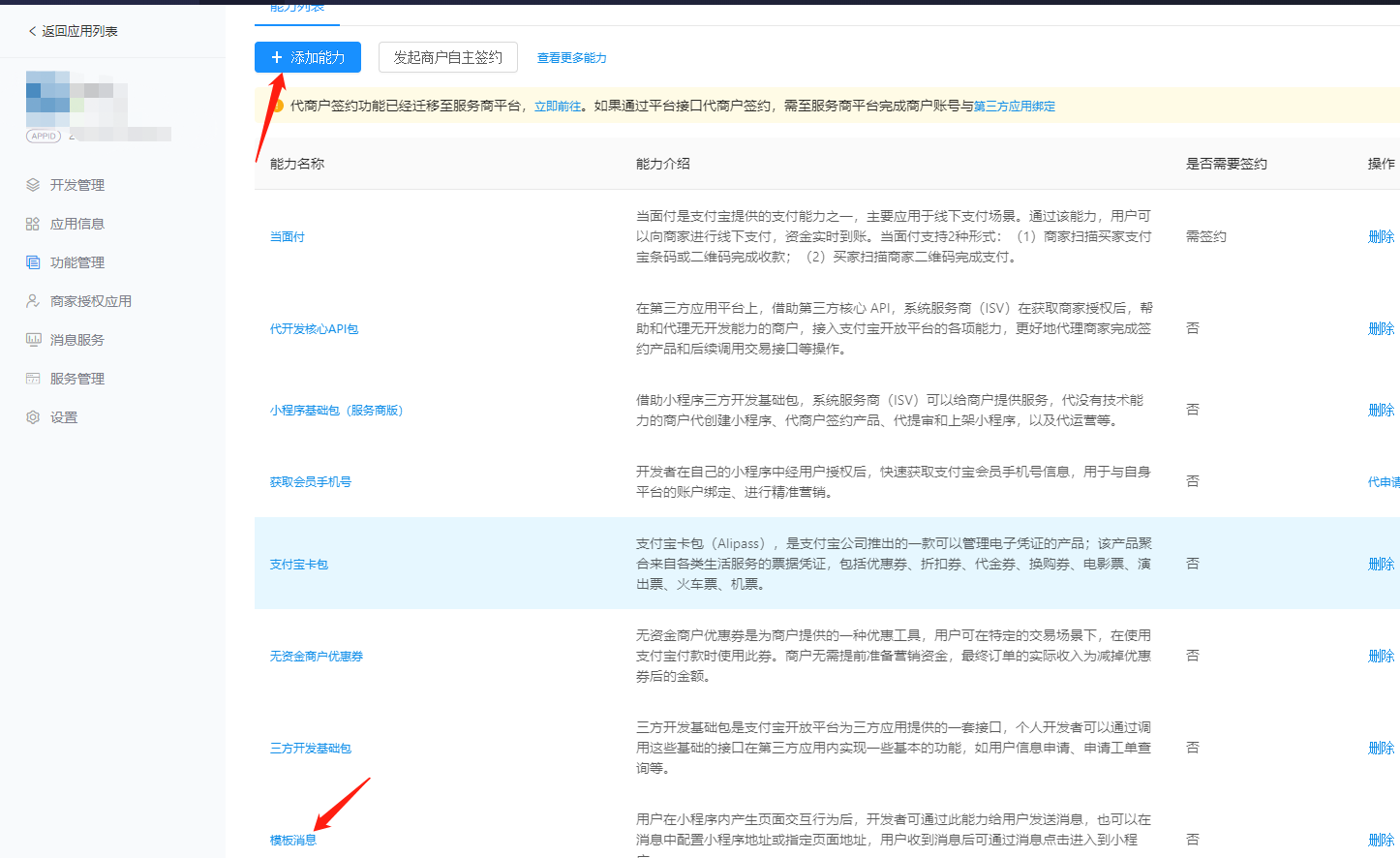This screenshot has height=858, width=1400.
Task: Click the 当面付 description text
Action: (x=894, y=236)
